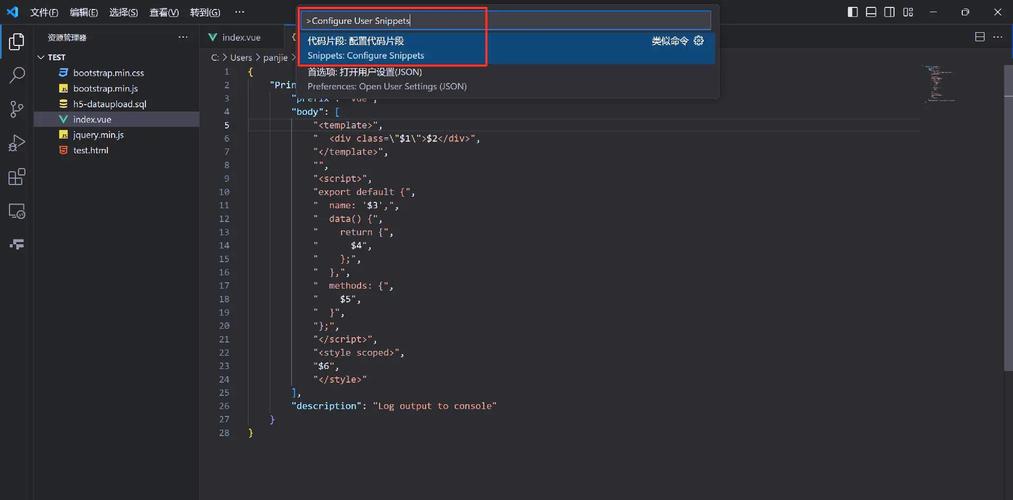Open the title bar overflow menu ellipsis
The width and height of the screenshot is (1013, 500).
(240, 12)
